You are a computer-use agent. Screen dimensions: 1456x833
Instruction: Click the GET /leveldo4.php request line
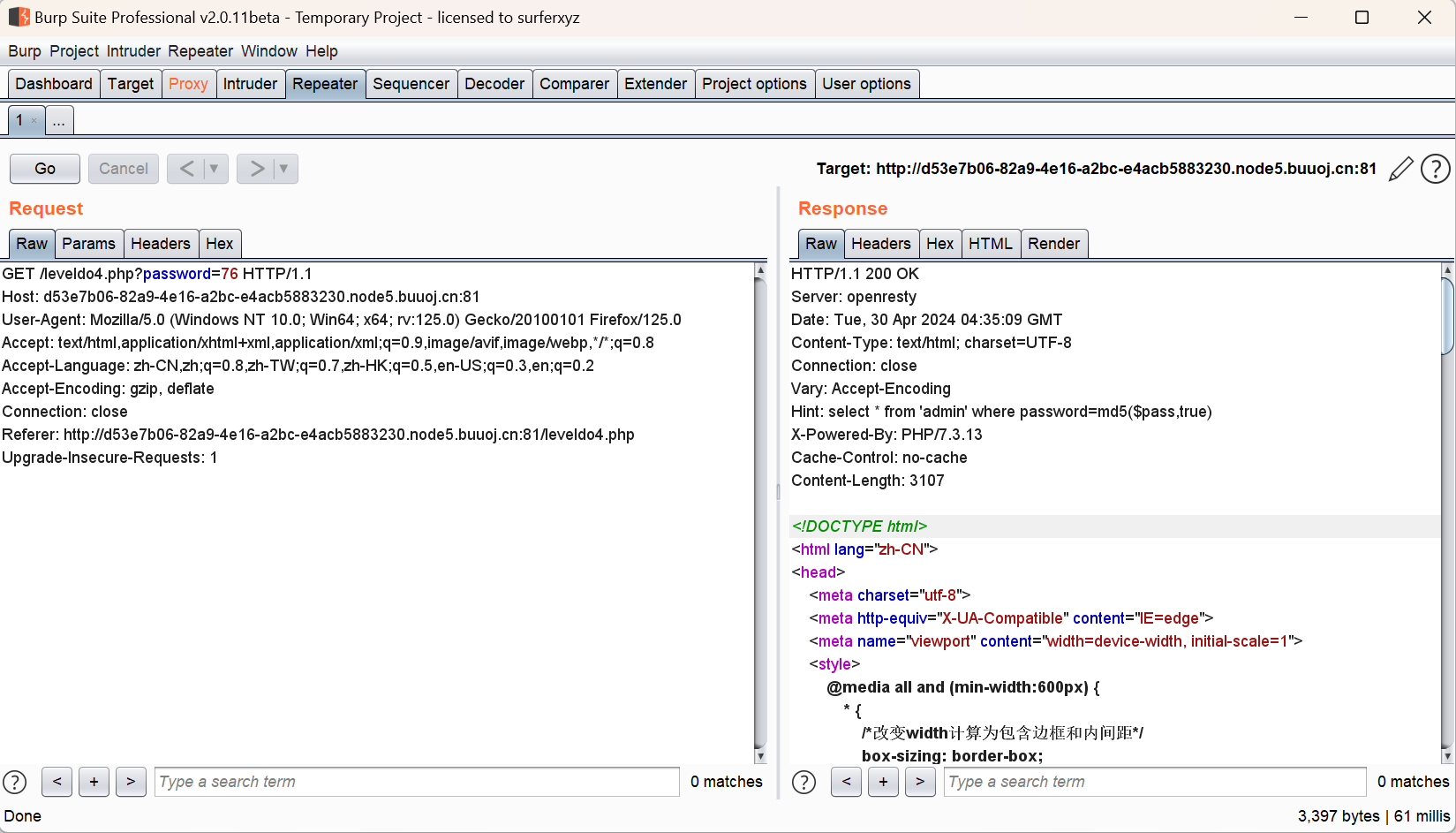(x=157, y=274)
